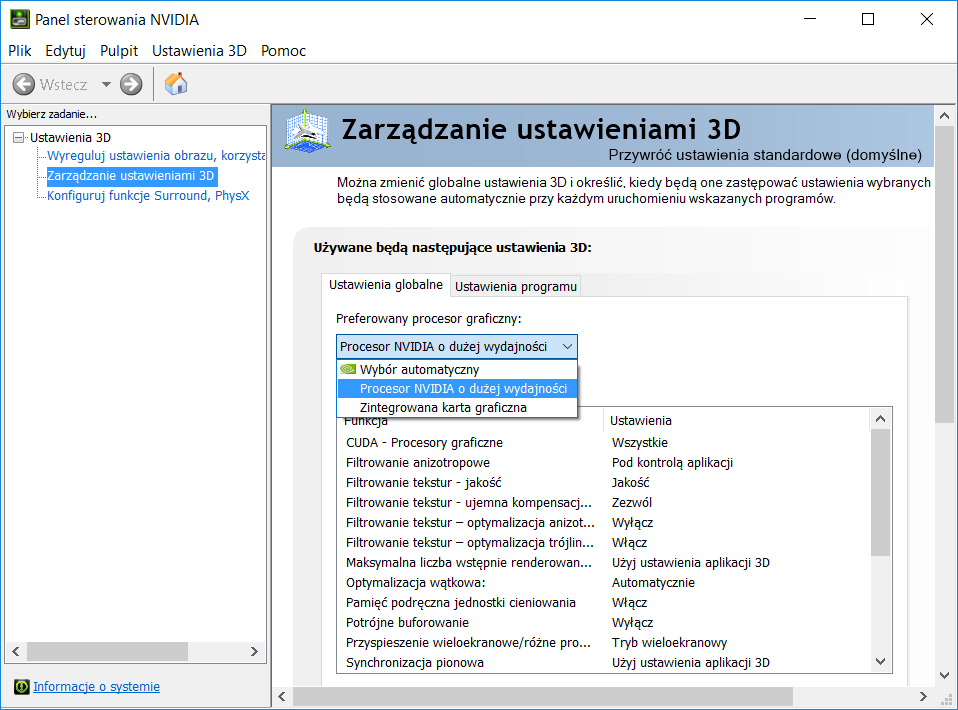Click the main page vertical scrollbar thumb

[945, 274]
